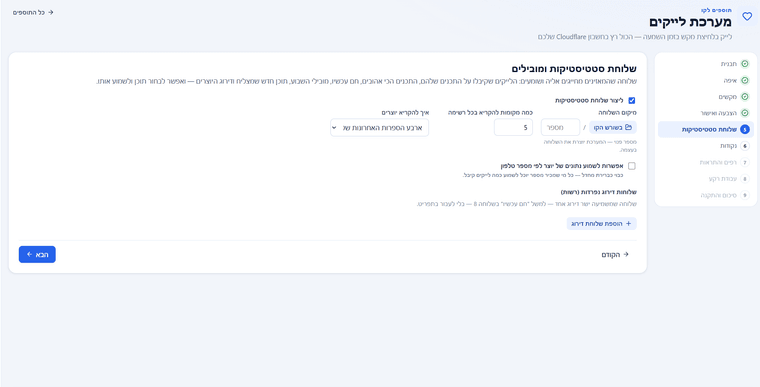The image size is (760, 387).
Task: Click הוספת שלוחת דירוג button
Action: click(602, 224)
